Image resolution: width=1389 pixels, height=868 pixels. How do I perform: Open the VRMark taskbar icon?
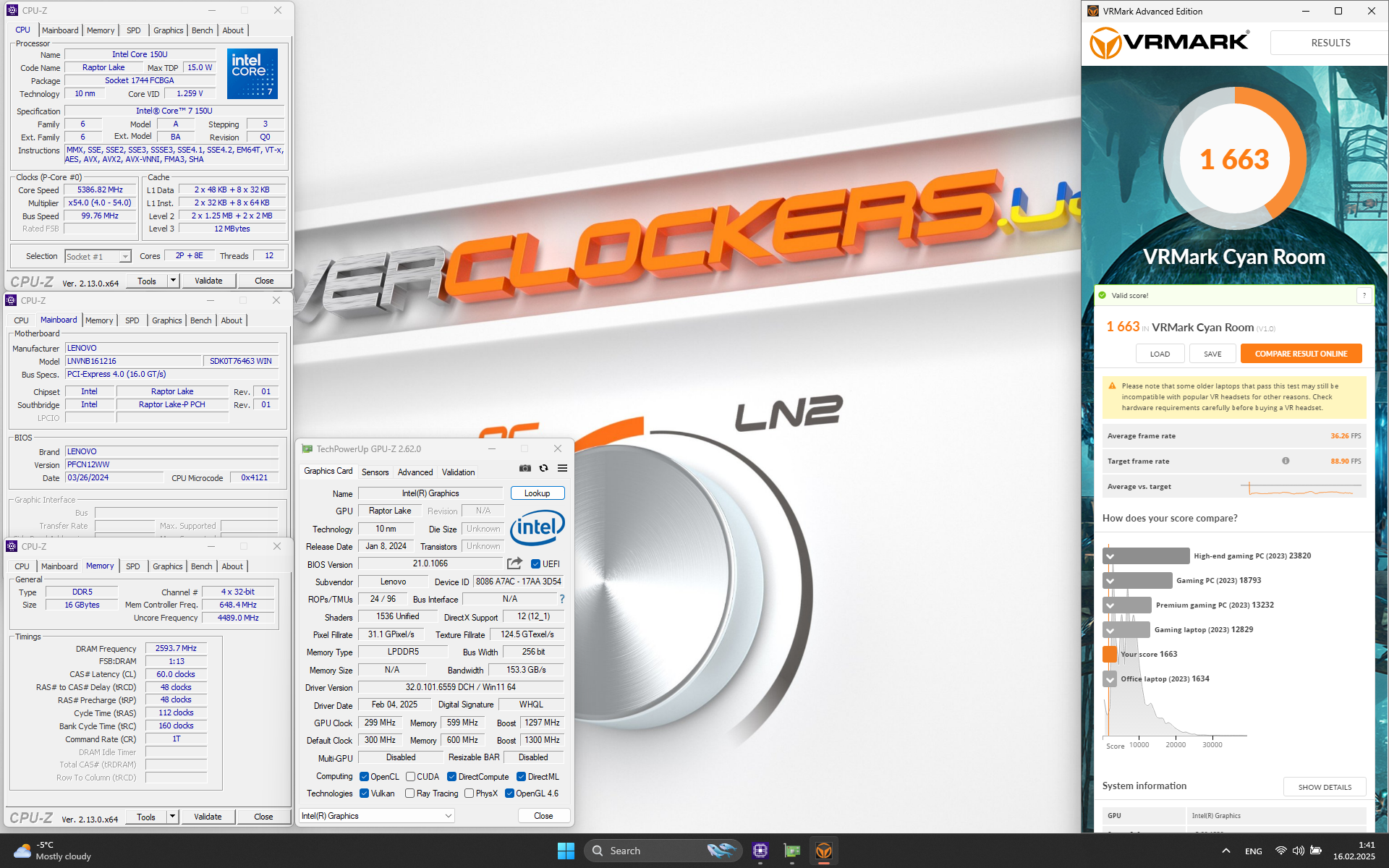pos(824,851)
